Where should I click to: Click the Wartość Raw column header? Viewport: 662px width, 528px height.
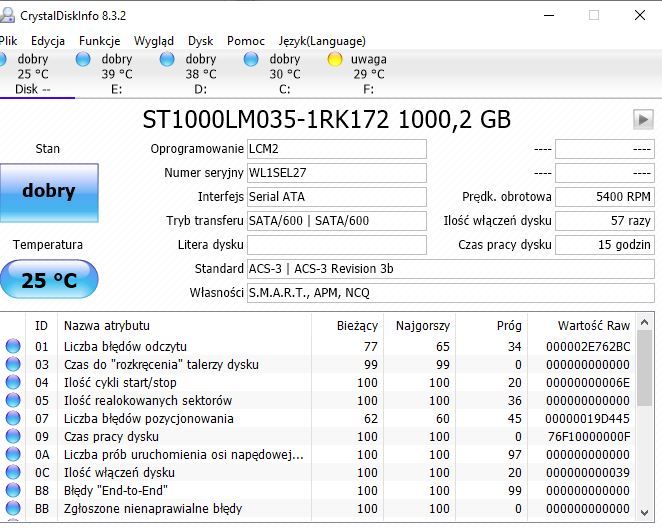coord(582,325)
